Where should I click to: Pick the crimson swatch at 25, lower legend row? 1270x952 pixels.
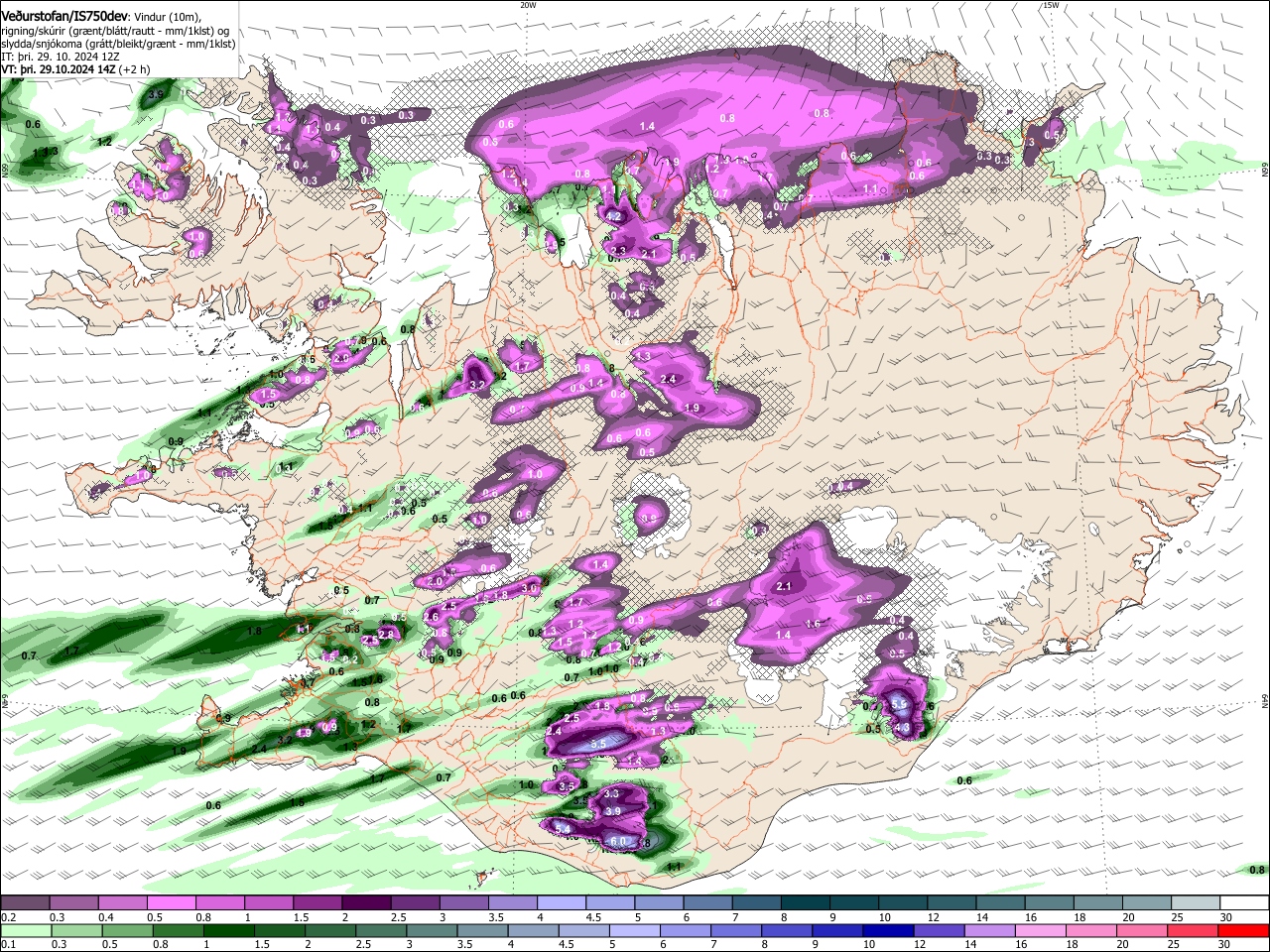(x=1192, y=930)
